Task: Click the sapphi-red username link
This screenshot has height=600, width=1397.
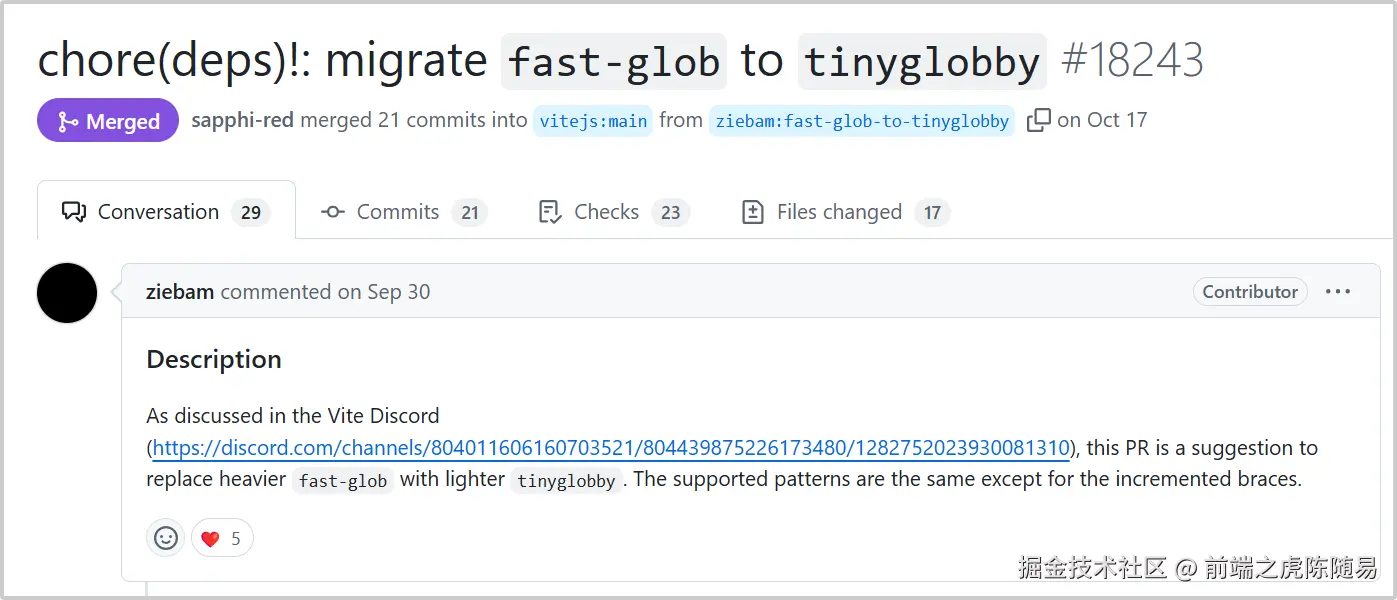Action: click(242, 120)
